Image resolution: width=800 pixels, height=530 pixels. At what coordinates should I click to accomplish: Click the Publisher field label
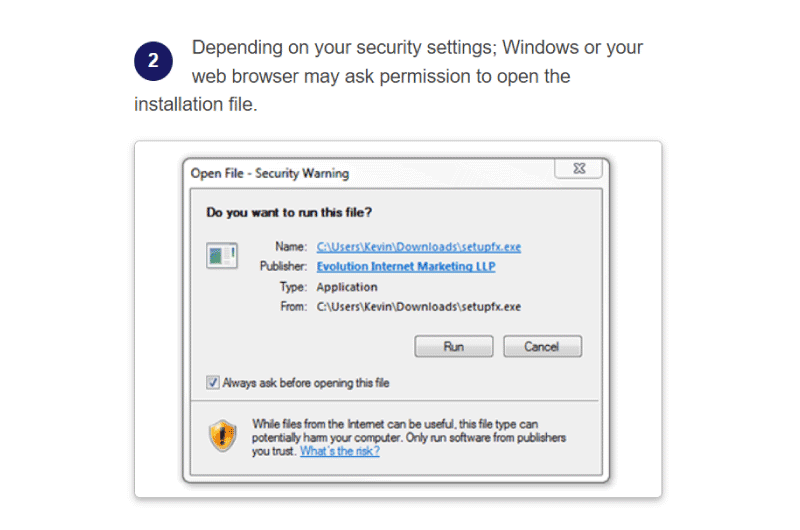coord(283,266)
